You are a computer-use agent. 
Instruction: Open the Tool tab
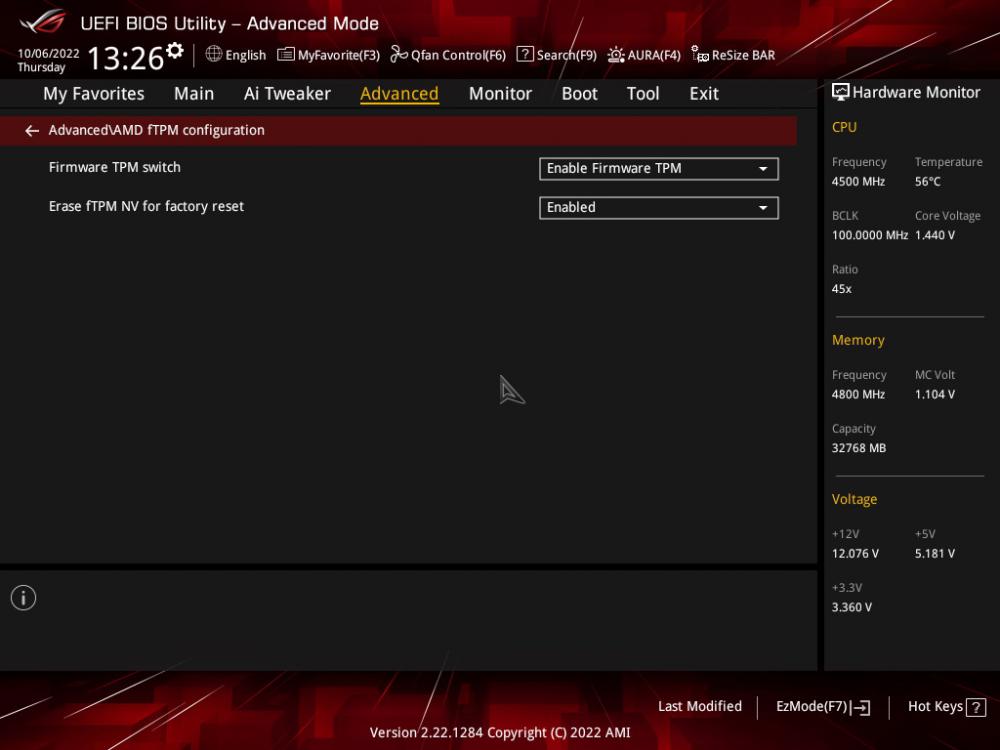point(643,94)
